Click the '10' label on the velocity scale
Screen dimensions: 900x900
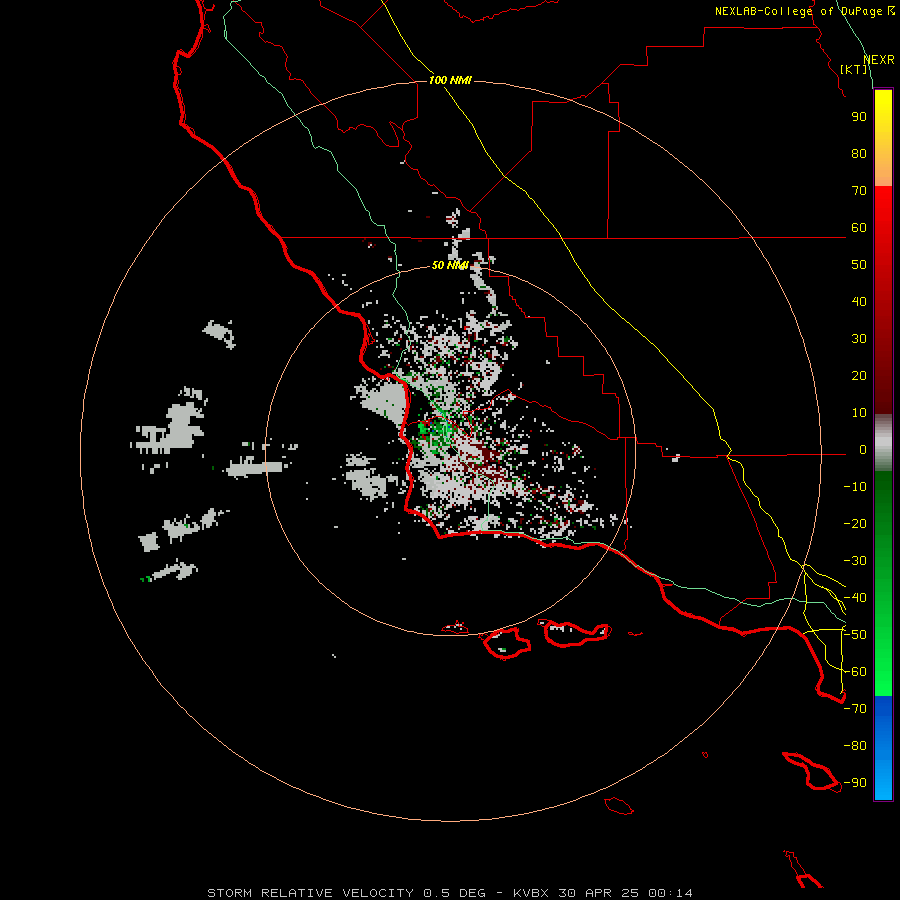point(859,413)
